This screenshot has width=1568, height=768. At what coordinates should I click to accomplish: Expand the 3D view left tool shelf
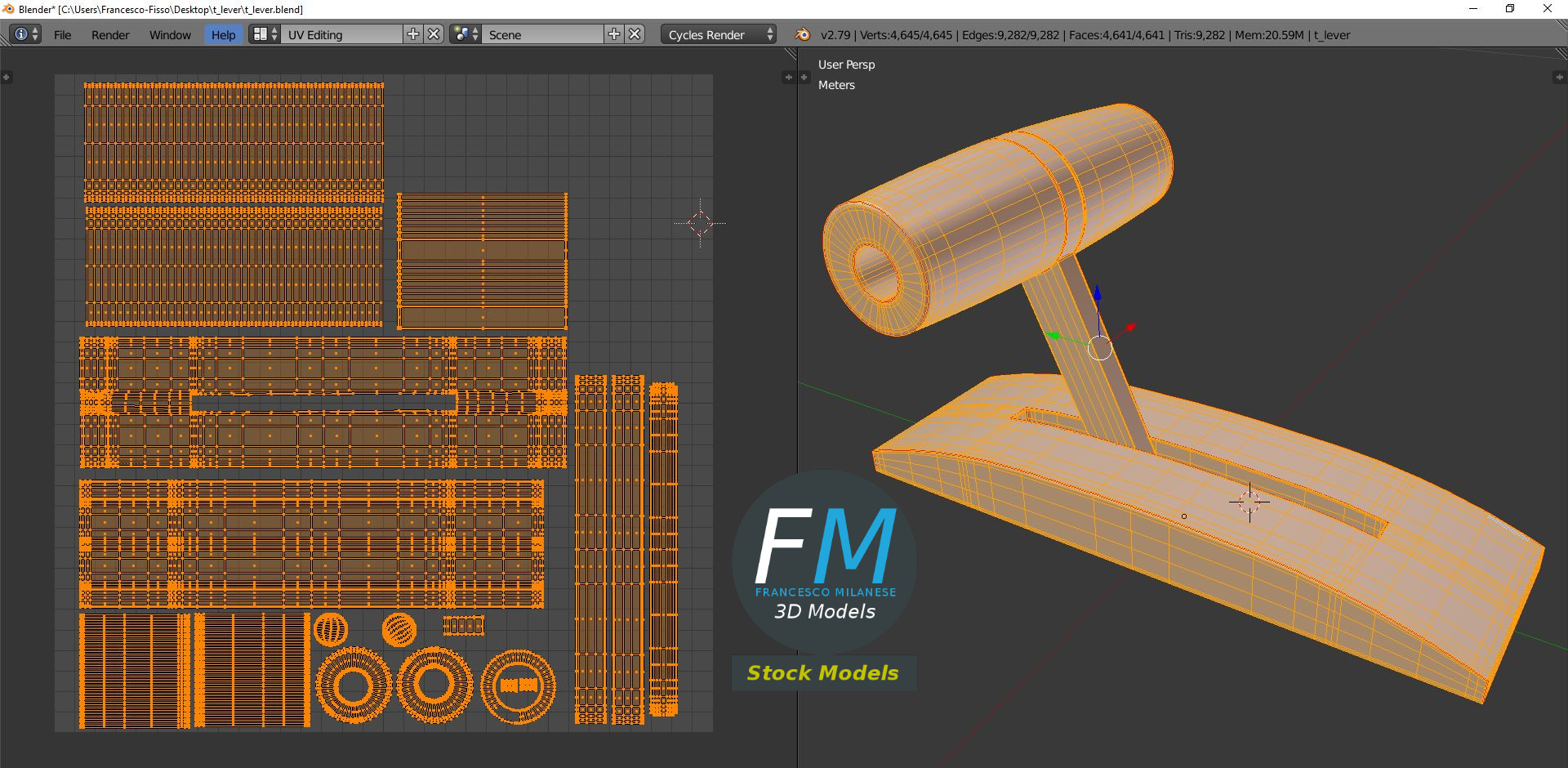(x=804, y=78)
